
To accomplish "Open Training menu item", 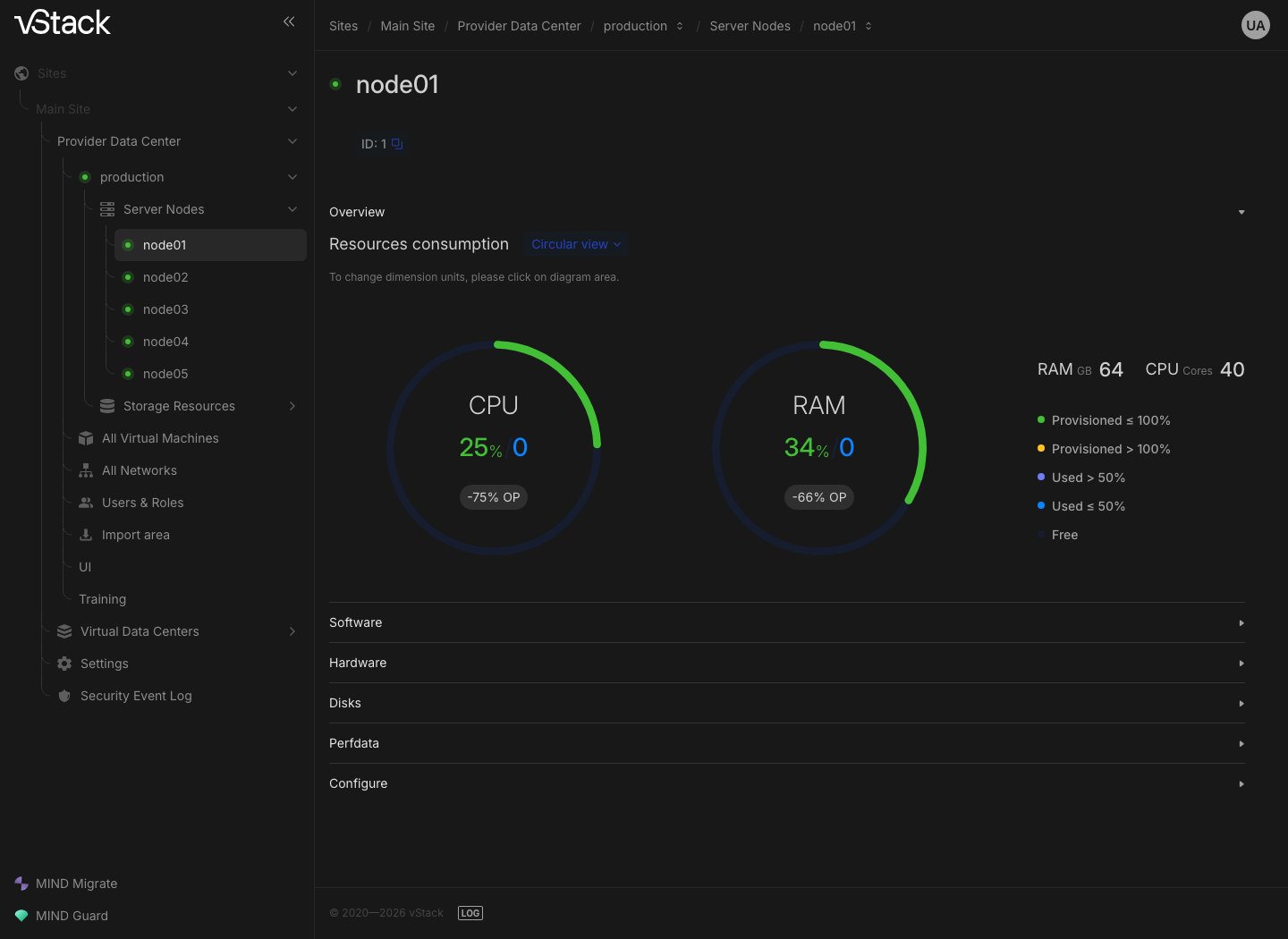I will point(102,599).
